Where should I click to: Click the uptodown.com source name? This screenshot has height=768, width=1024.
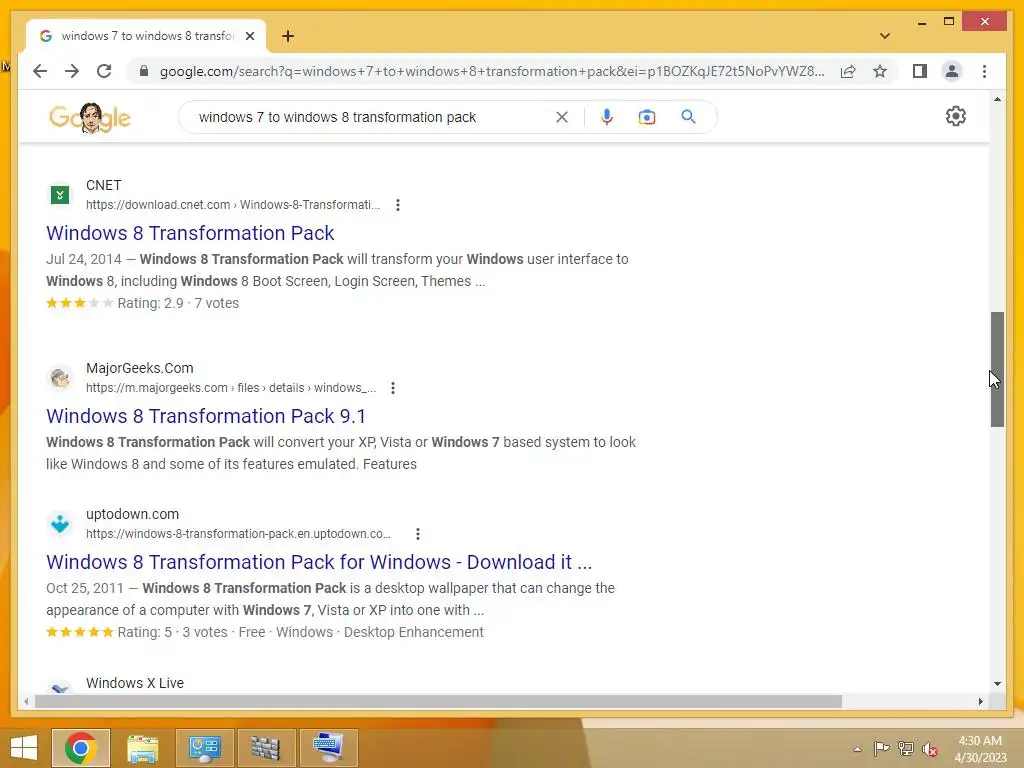[x=133, y=515]
